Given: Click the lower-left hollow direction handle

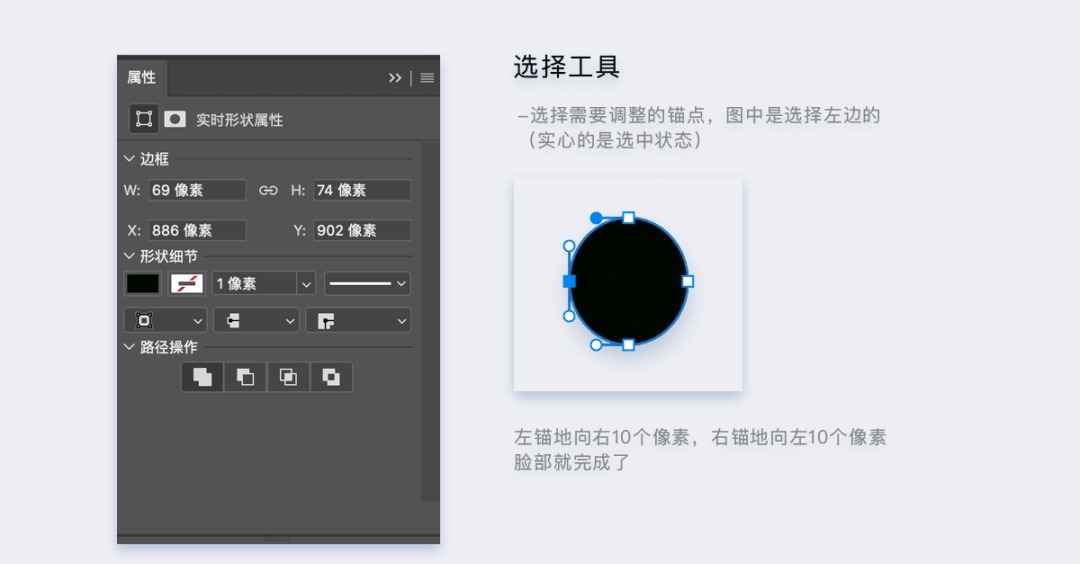Looking at the screenshot, I should click(x=569, y=316).
